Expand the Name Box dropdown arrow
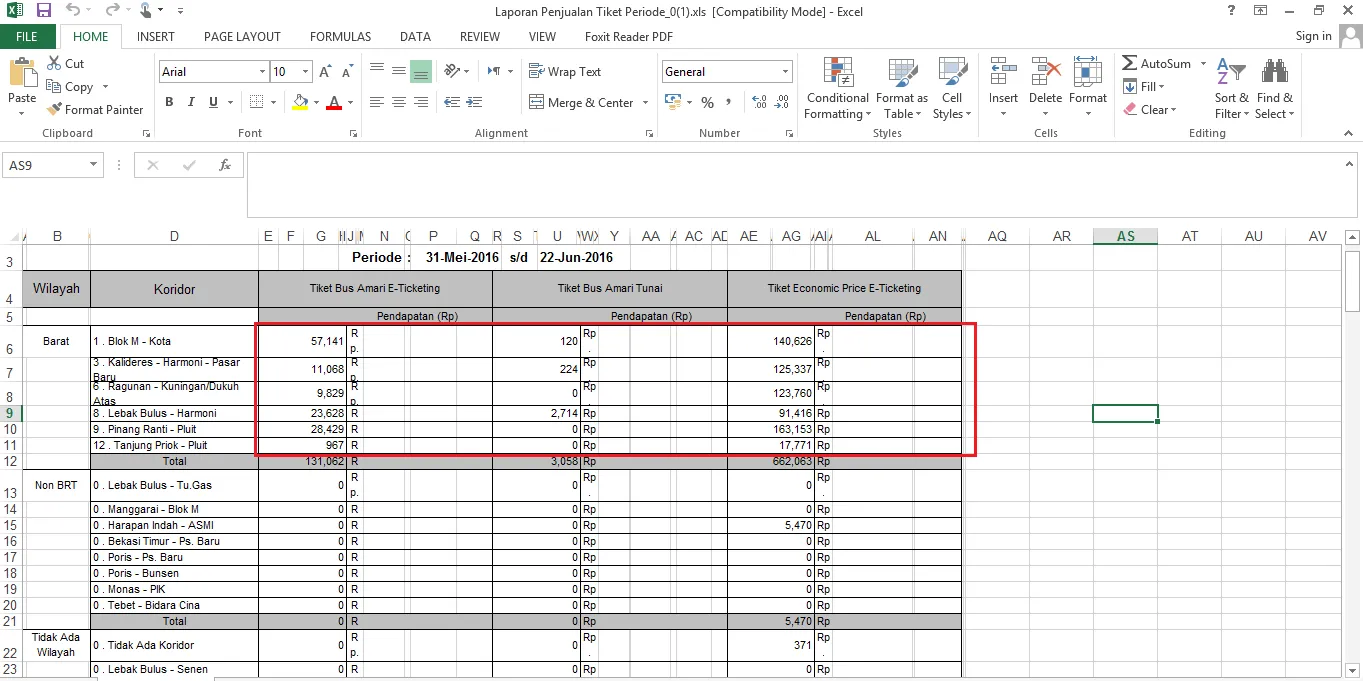Viewport: 1363px width, 681px height. pos(94,165)
